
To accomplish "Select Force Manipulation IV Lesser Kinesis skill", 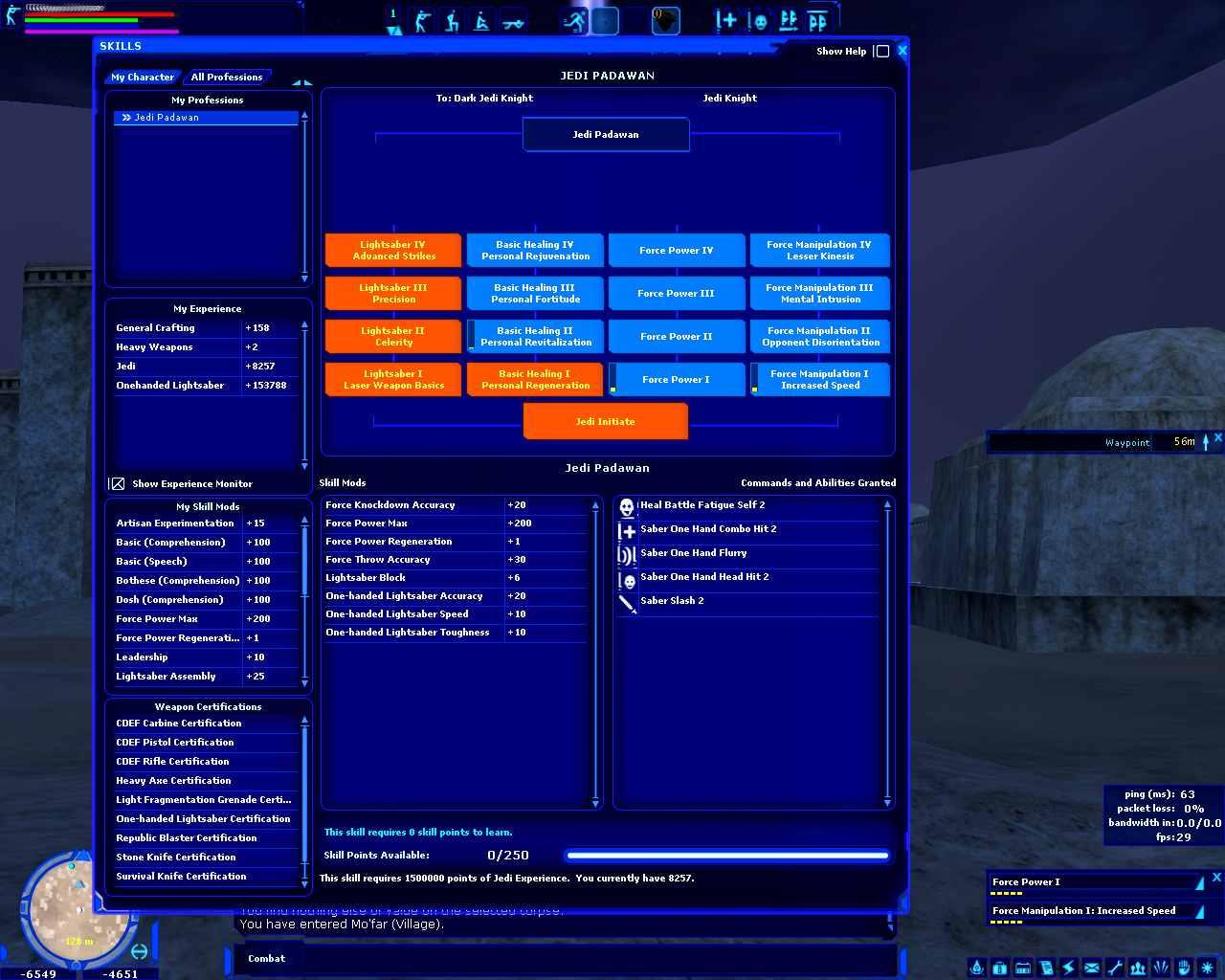I will [x=819, y=251].
